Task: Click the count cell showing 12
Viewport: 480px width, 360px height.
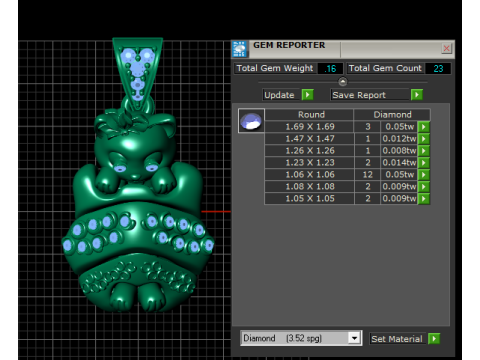Action: (367, 175)
